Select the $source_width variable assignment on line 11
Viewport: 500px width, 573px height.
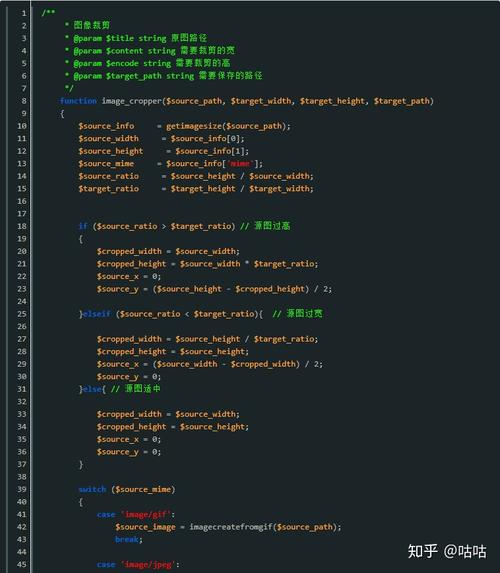click(x=161, y=139)
